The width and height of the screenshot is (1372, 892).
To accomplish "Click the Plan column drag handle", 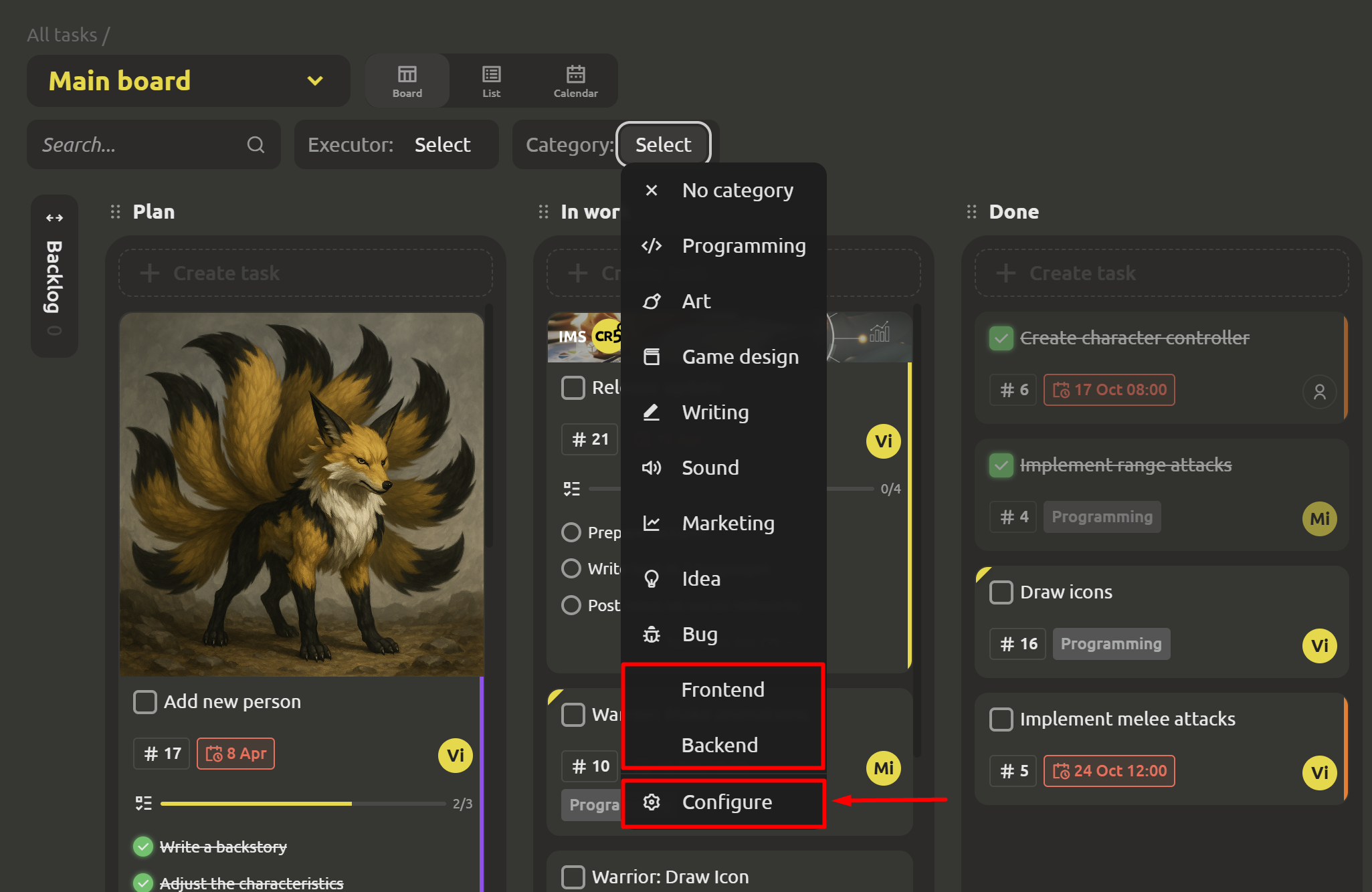I will coord(116,212).
